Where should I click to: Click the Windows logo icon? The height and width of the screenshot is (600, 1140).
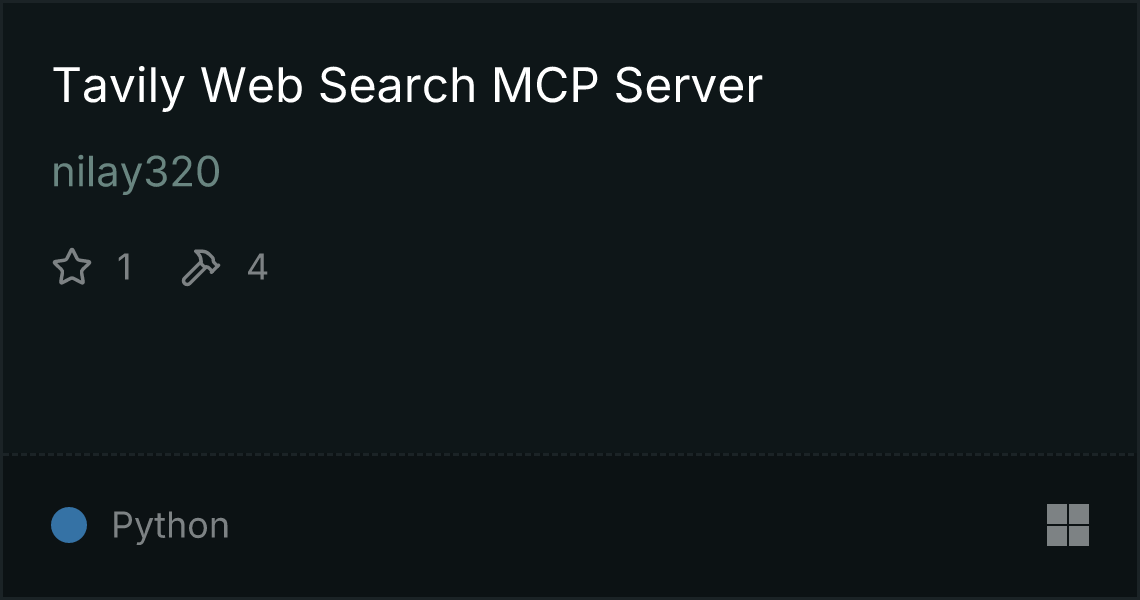[1067, 525]
